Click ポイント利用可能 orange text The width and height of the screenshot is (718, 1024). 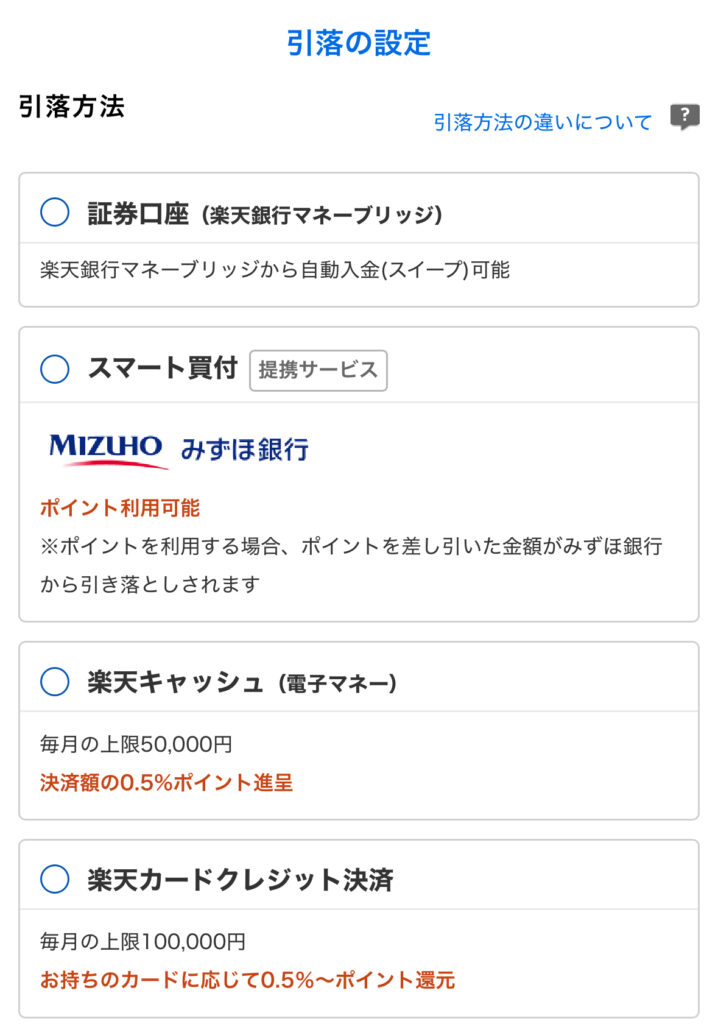120,508
